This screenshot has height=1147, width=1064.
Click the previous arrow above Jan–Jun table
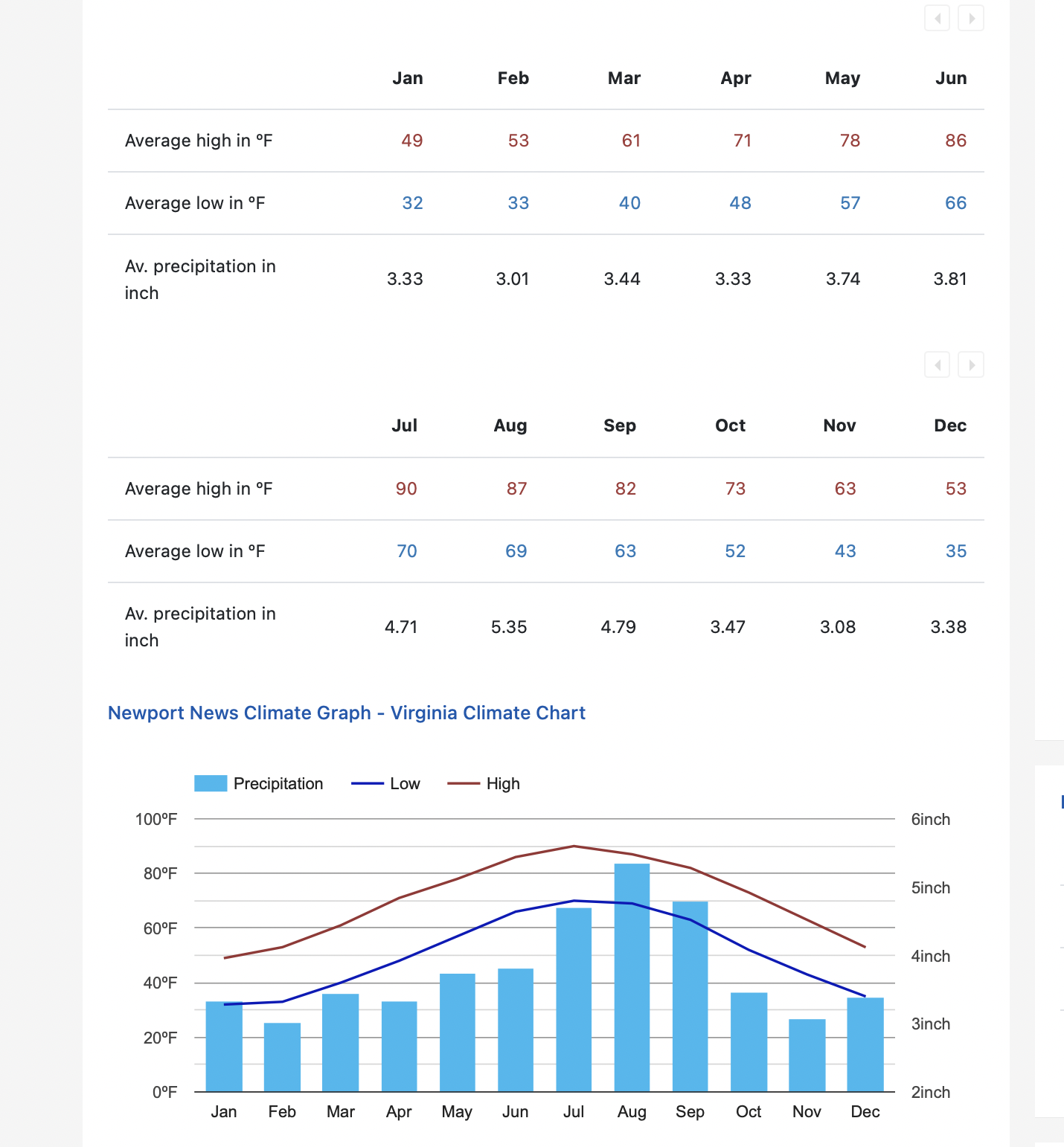[938, 18]
